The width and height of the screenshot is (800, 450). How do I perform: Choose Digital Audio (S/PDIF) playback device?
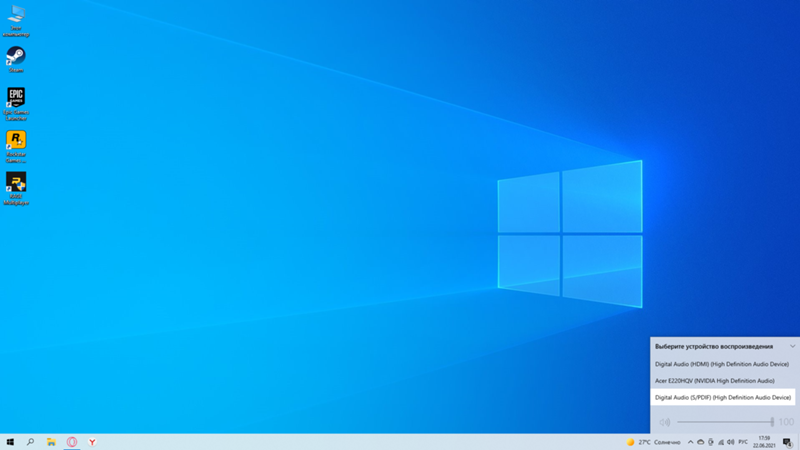pyautogui.click(x=722, y=397)
